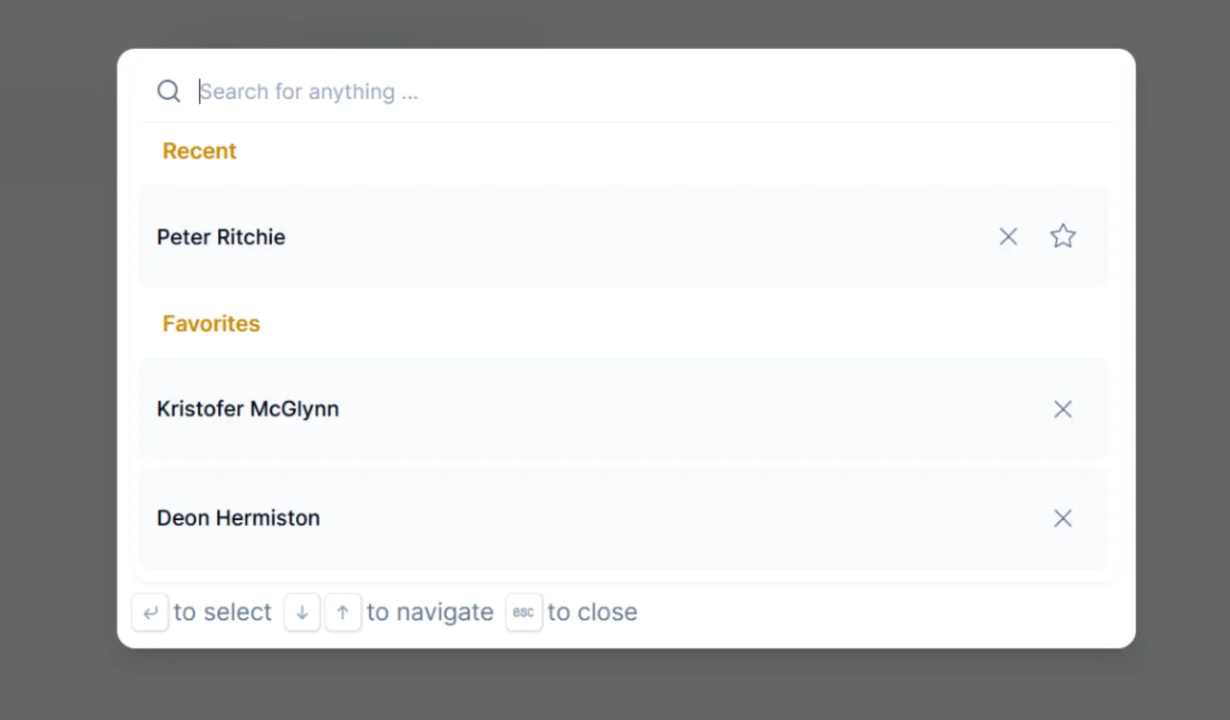Screen dimensions: 1230x720
Task: Select the Recent section header
Action: (x=199, y=151)
